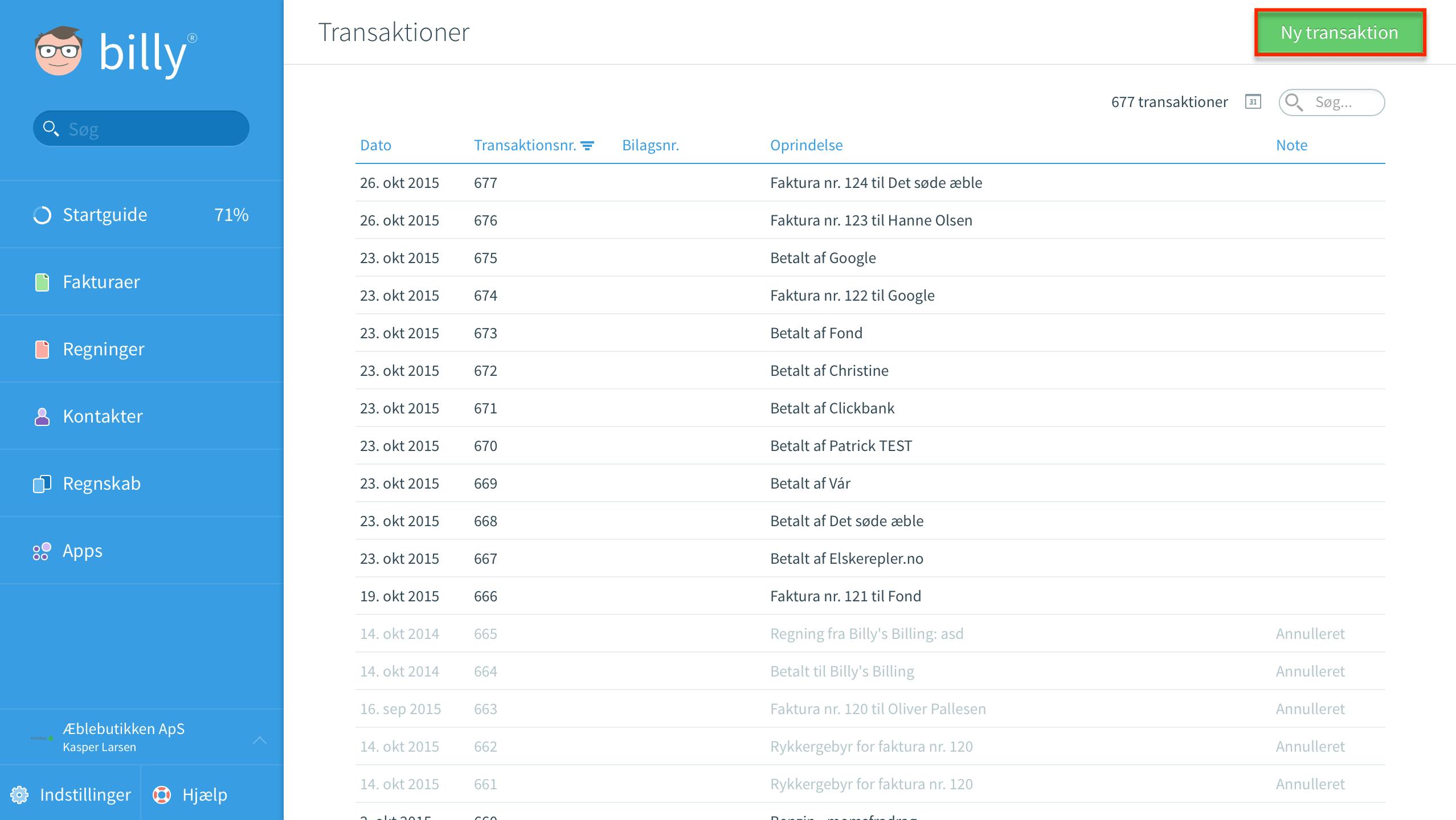
Task: Open cancelled Betalt til Billy's Billing
Action: [x=870, y=671]
